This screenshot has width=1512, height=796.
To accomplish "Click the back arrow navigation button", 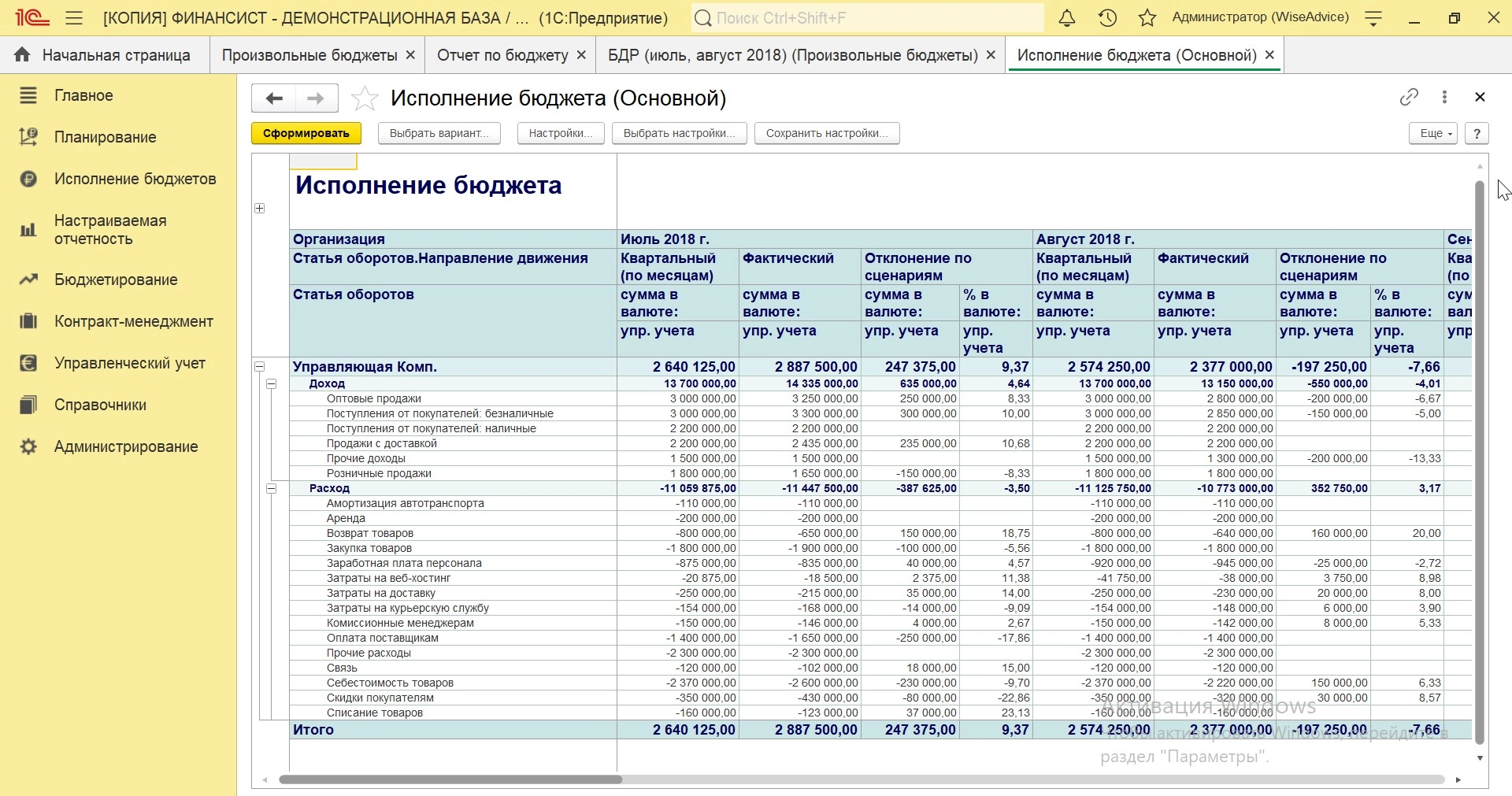I will 273,98.
